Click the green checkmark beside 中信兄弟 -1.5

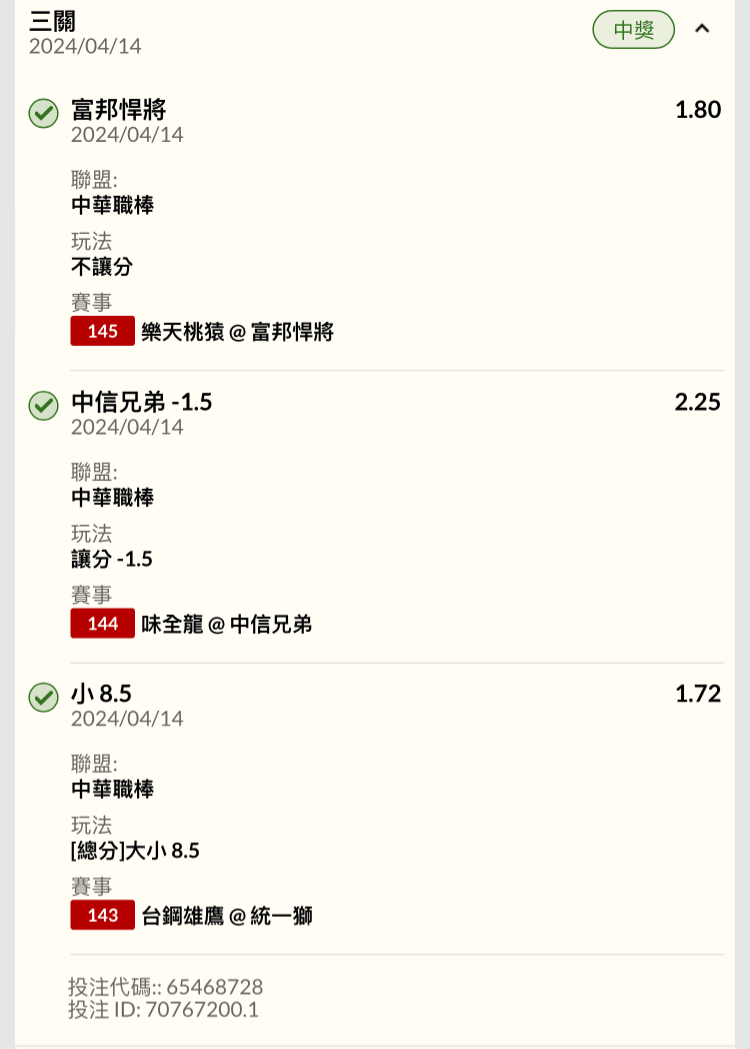[43, 405]
